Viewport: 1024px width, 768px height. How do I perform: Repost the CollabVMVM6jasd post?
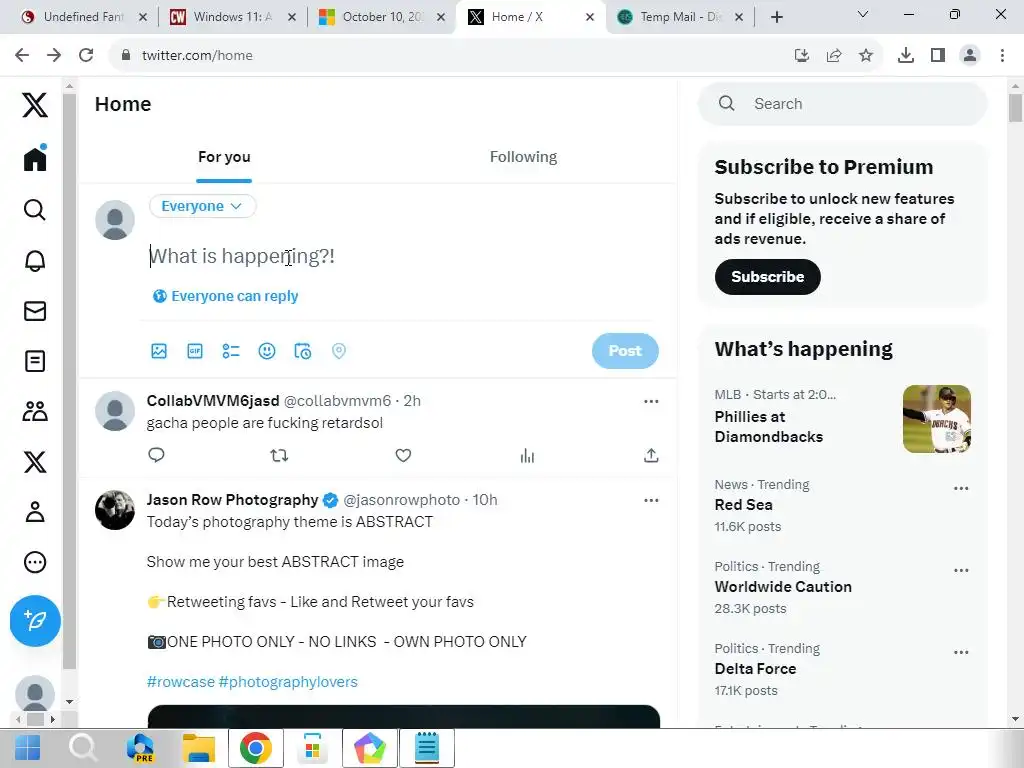(x=279, y=455)
